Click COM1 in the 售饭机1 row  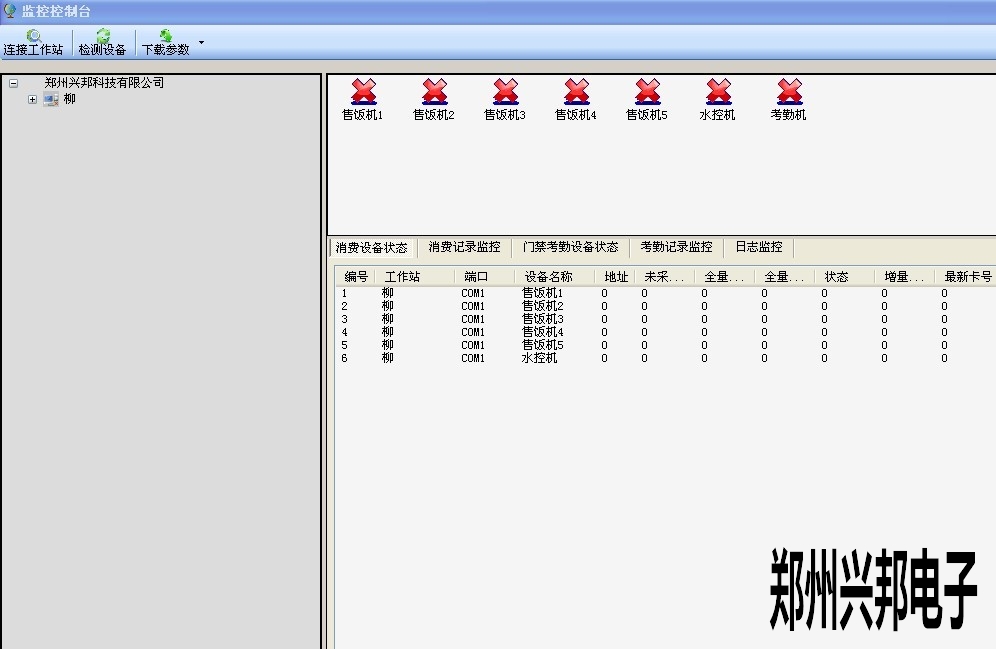click(x=473, y=293)
